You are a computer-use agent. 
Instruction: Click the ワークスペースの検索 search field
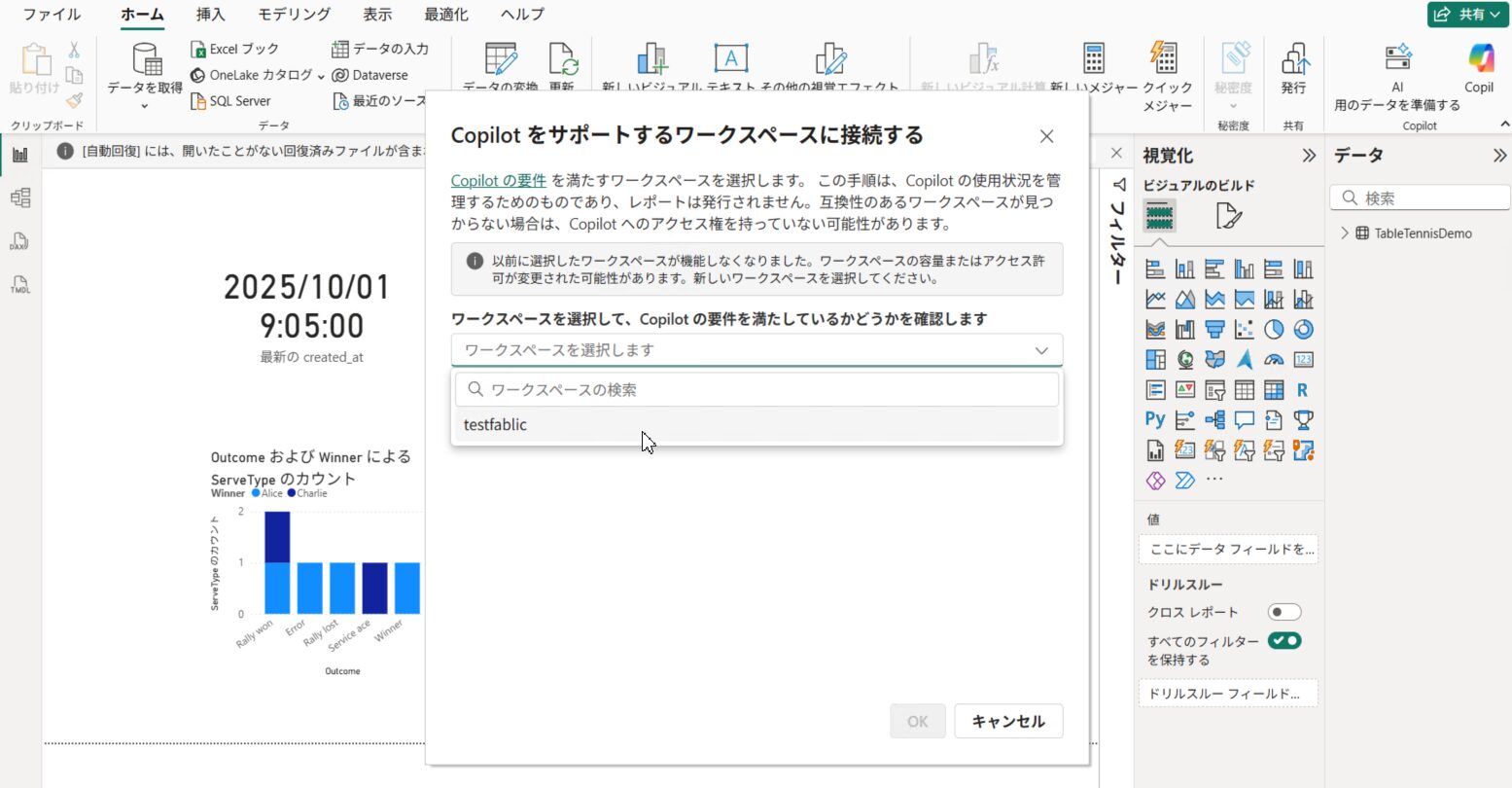tap(756, 390)
